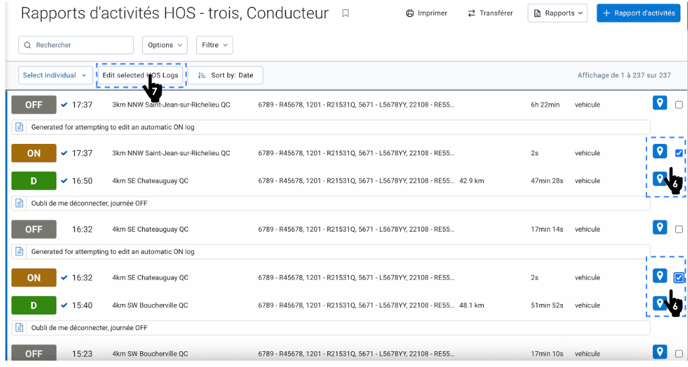Expand the Options dropdown
The width and height of the screenshot is (688, 367).
[x=165, y=45]
